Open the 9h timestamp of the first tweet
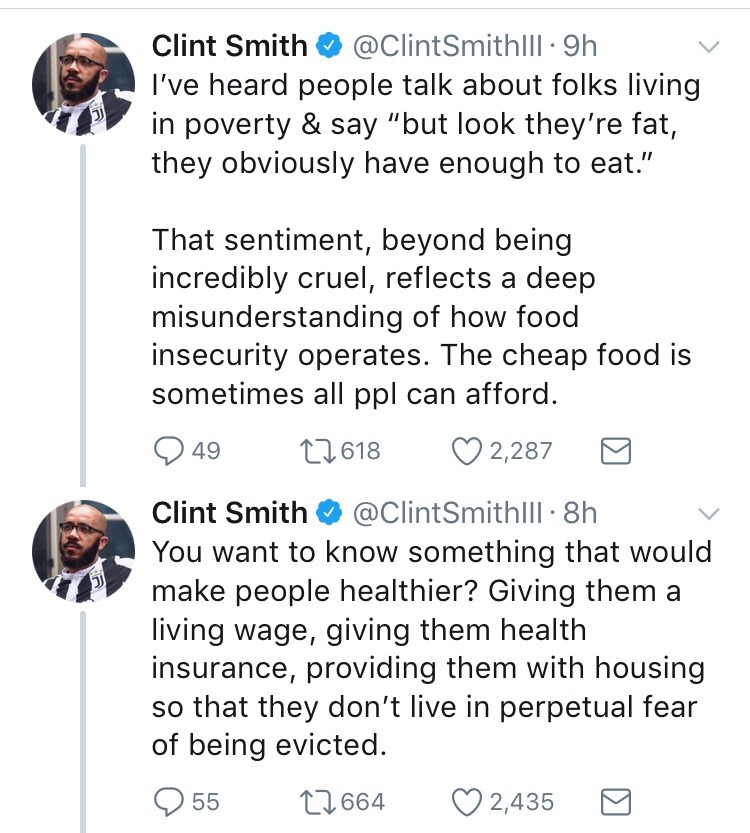Viewport: 750px width, 833px height. [x=581, y=45]
